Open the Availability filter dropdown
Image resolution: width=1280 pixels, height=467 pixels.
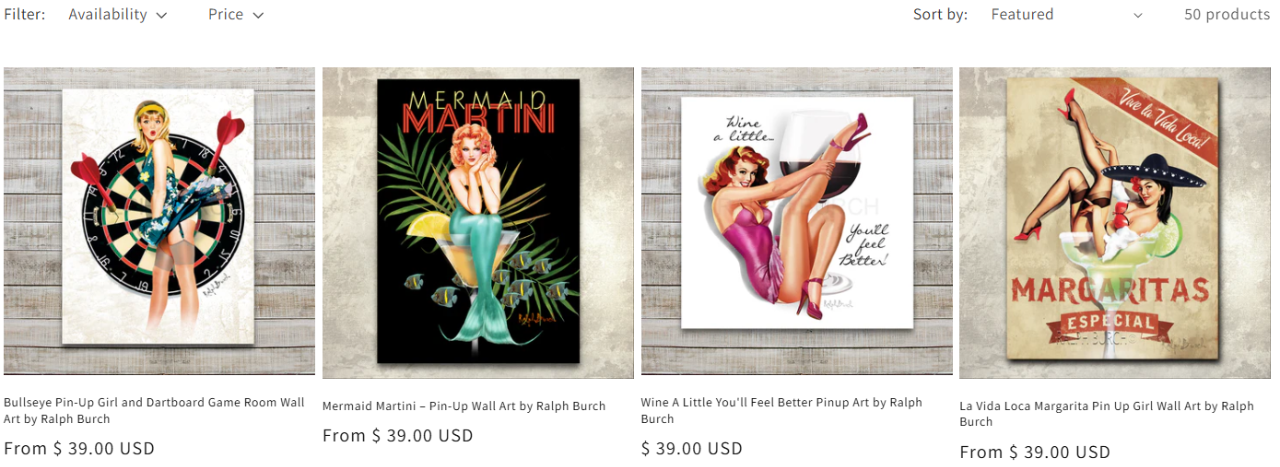pos(117,15)
